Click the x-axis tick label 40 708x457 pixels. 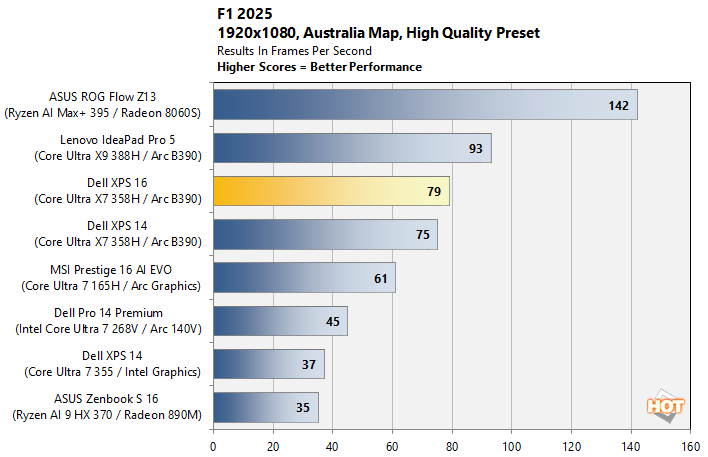pyautogui.click(x=332, y=447)
